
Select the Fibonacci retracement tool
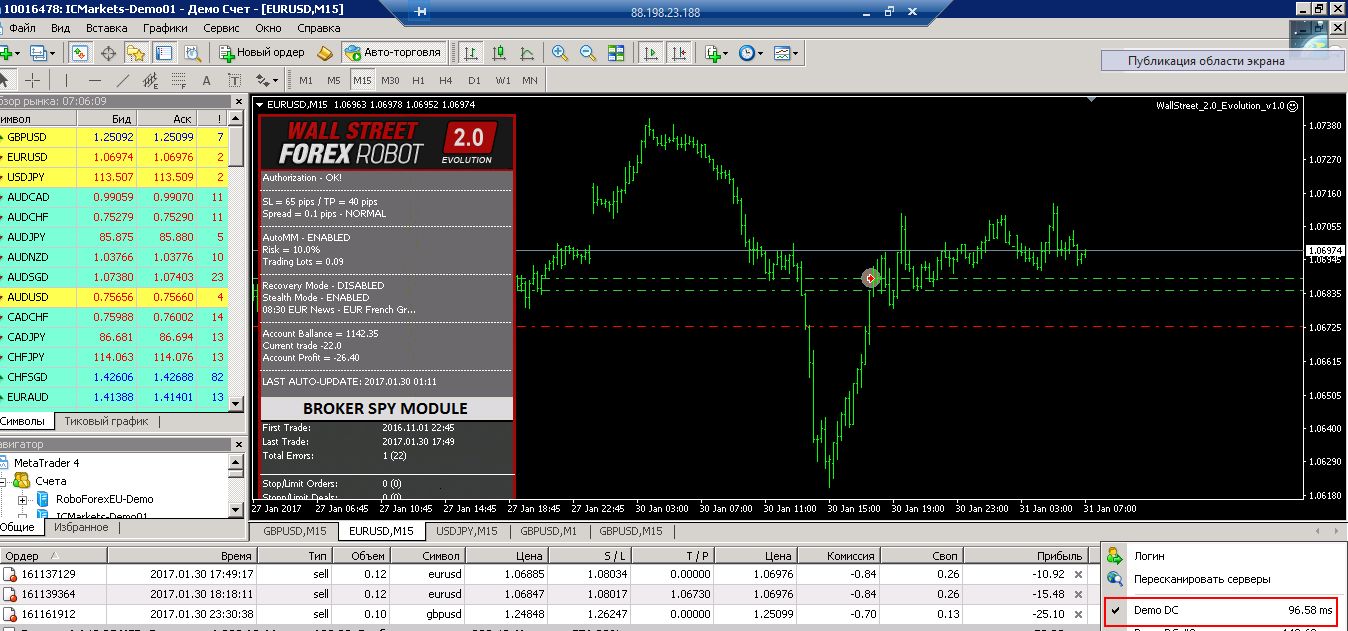pyautogui.click(x=178, y=80)
